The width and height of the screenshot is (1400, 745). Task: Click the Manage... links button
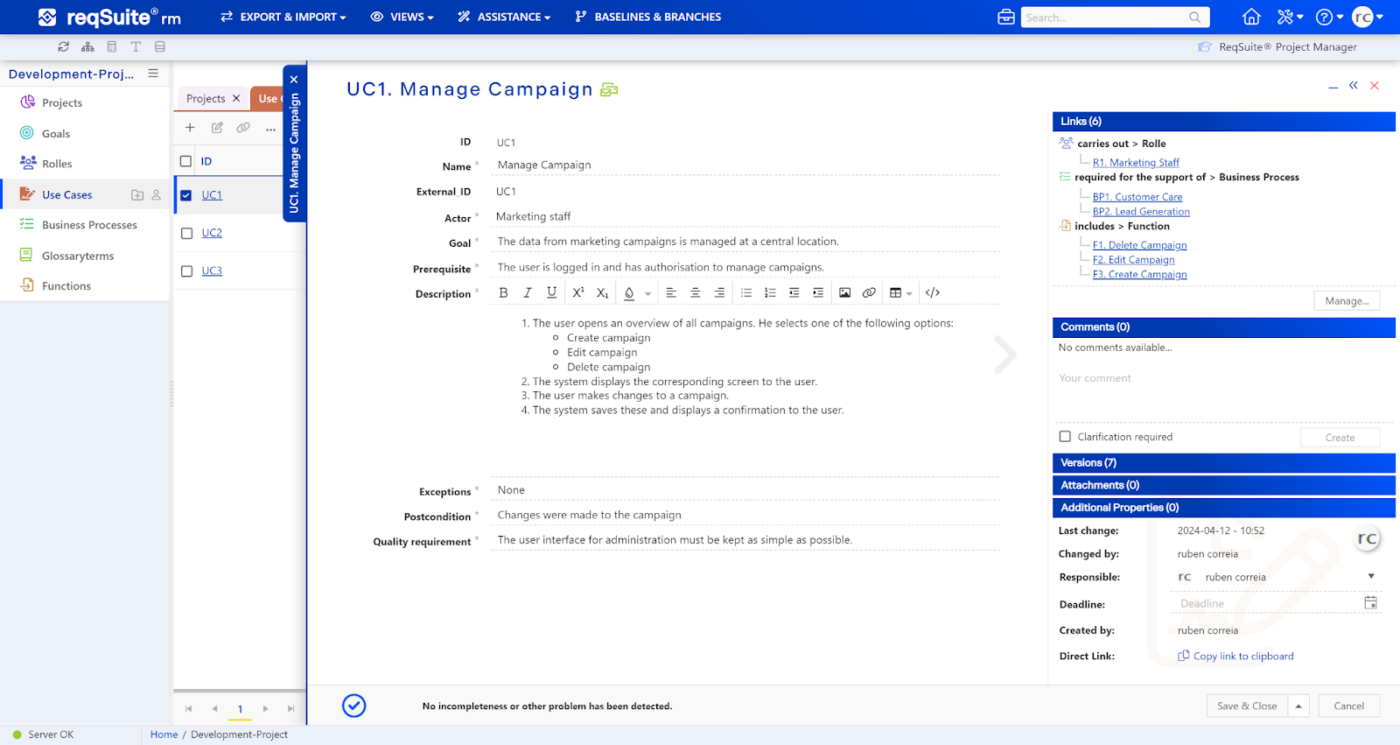pyautogui.click(x=1346, y=301)
